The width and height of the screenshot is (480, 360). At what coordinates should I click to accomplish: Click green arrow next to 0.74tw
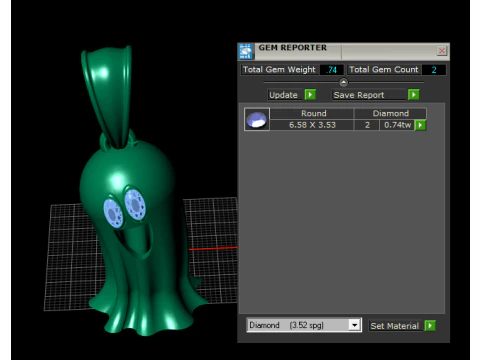tap(420, 125)
